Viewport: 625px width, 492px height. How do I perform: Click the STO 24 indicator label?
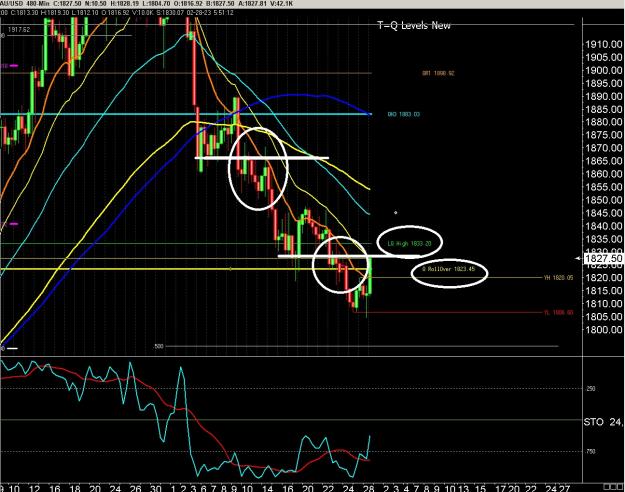[x=603, y=422]
